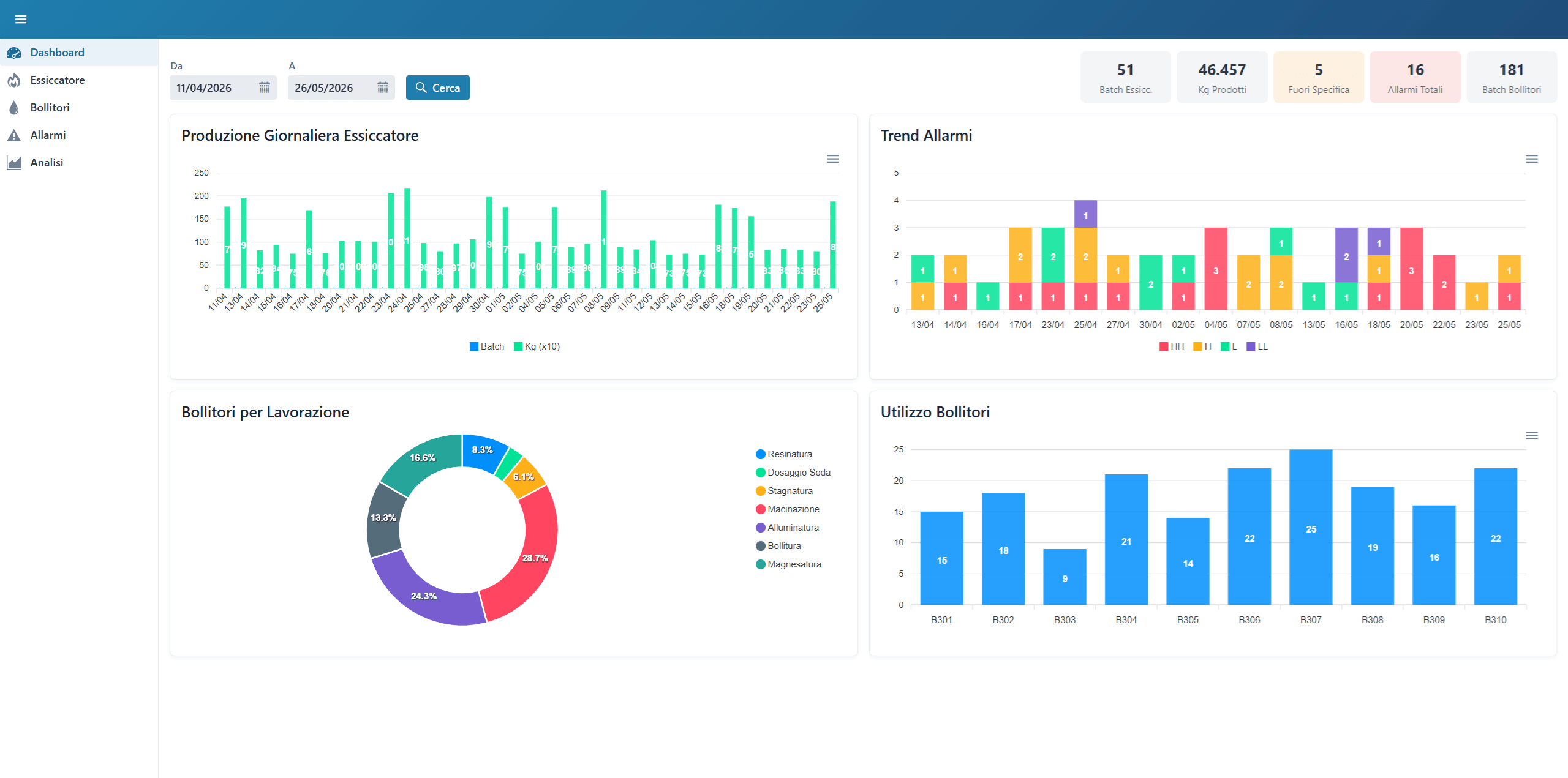The width and height of the screenshot is (1568, 778).
Task: Toggle Stagnatura in donut legend
Action: 785,491
